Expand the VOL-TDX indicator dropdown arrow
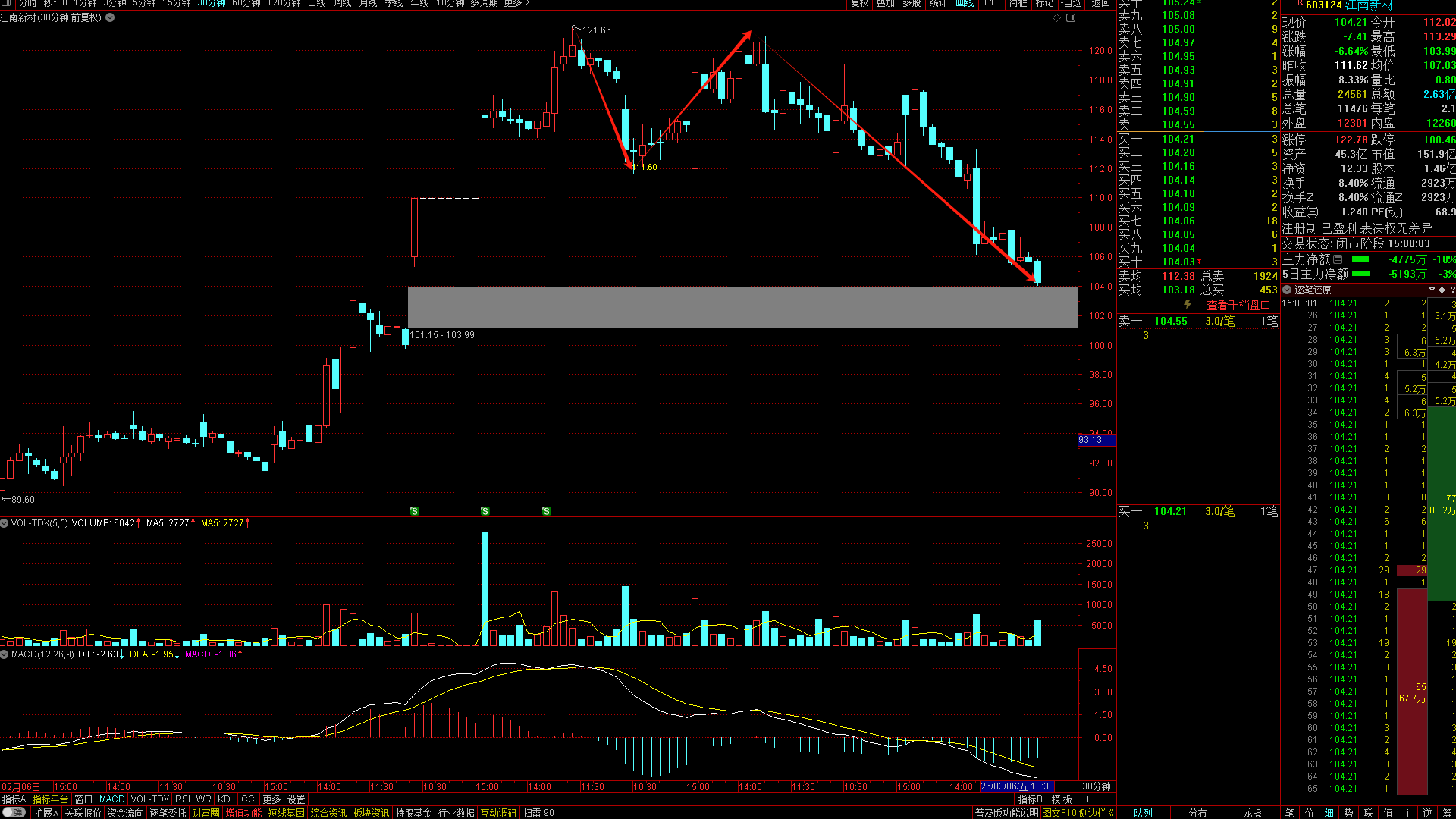Screen dimensions: 1456x819 pyautogui.click(x=5, y=523)
